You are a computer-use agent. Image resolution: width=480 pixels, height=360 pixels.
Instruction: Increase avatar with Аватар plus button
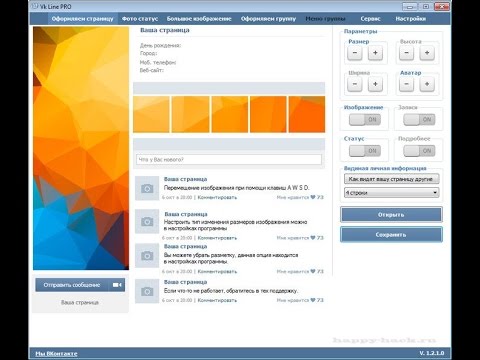coord(427,84)
